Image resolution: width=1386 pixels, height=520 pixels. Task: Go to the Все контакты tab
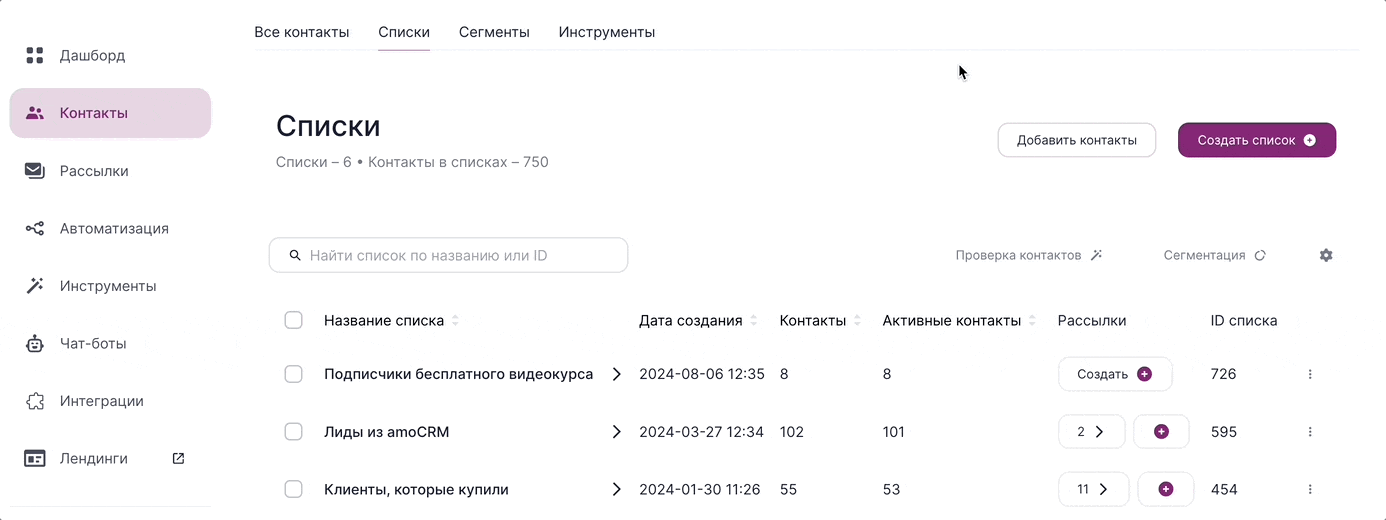[302, 32]
